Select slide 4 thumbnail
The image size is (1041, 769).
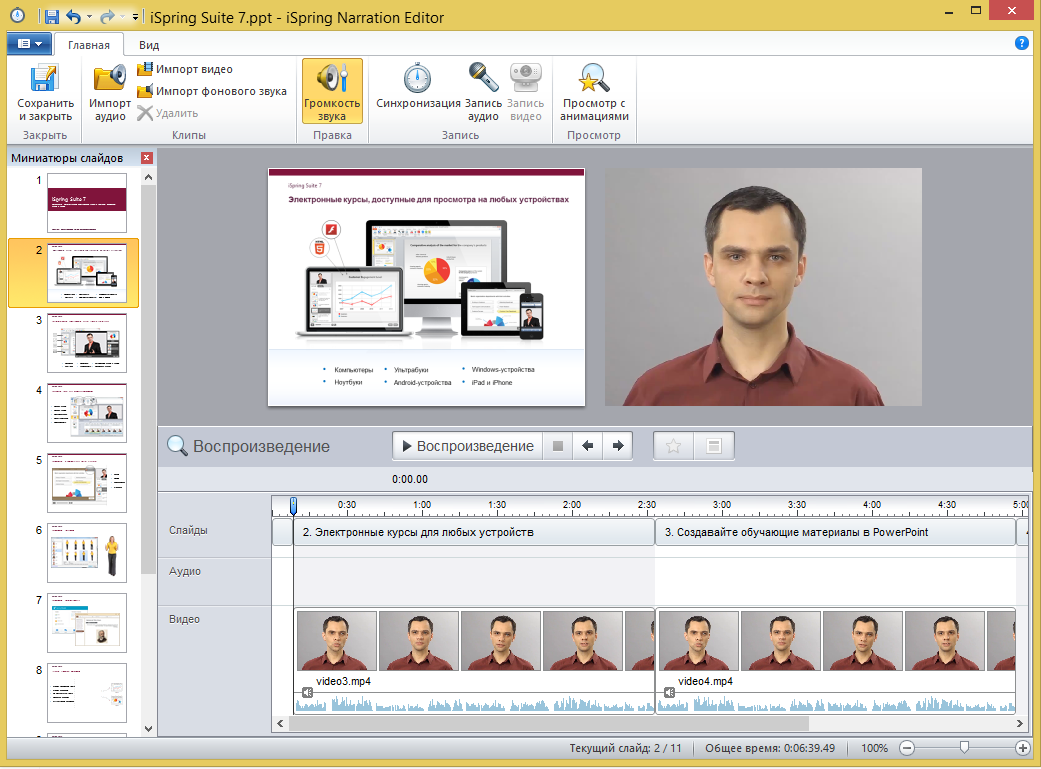coord(86,413)
